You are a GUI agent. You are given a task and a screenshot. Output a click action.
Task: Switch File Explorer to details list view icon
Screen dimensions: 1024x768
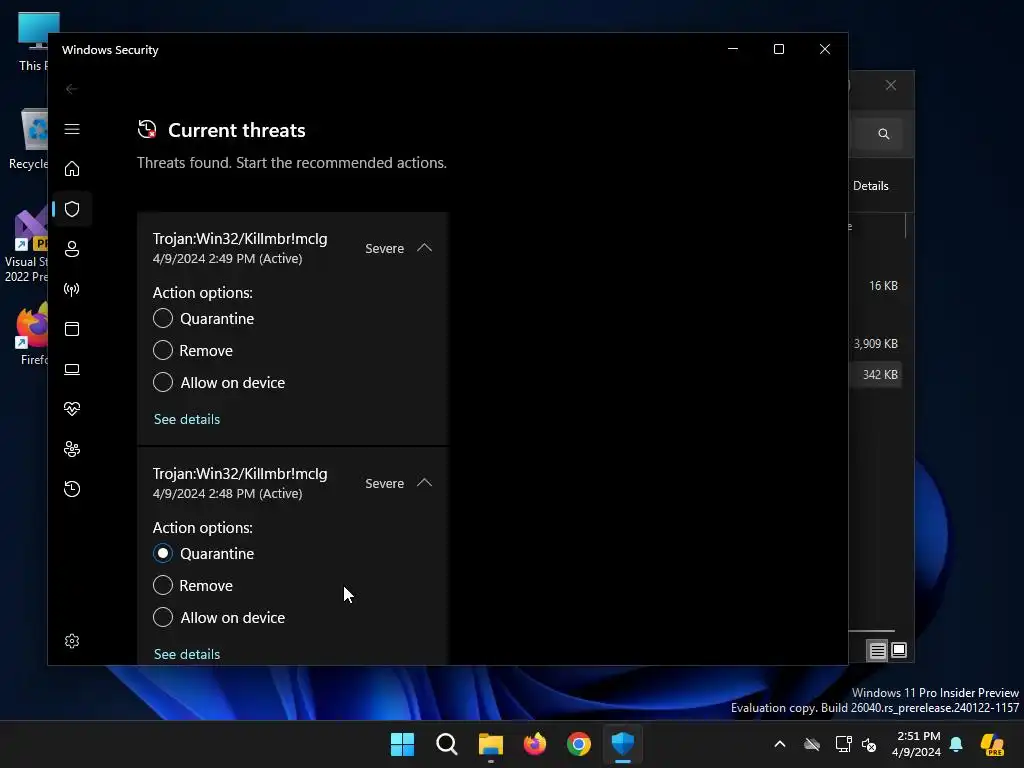click(877, 650)
